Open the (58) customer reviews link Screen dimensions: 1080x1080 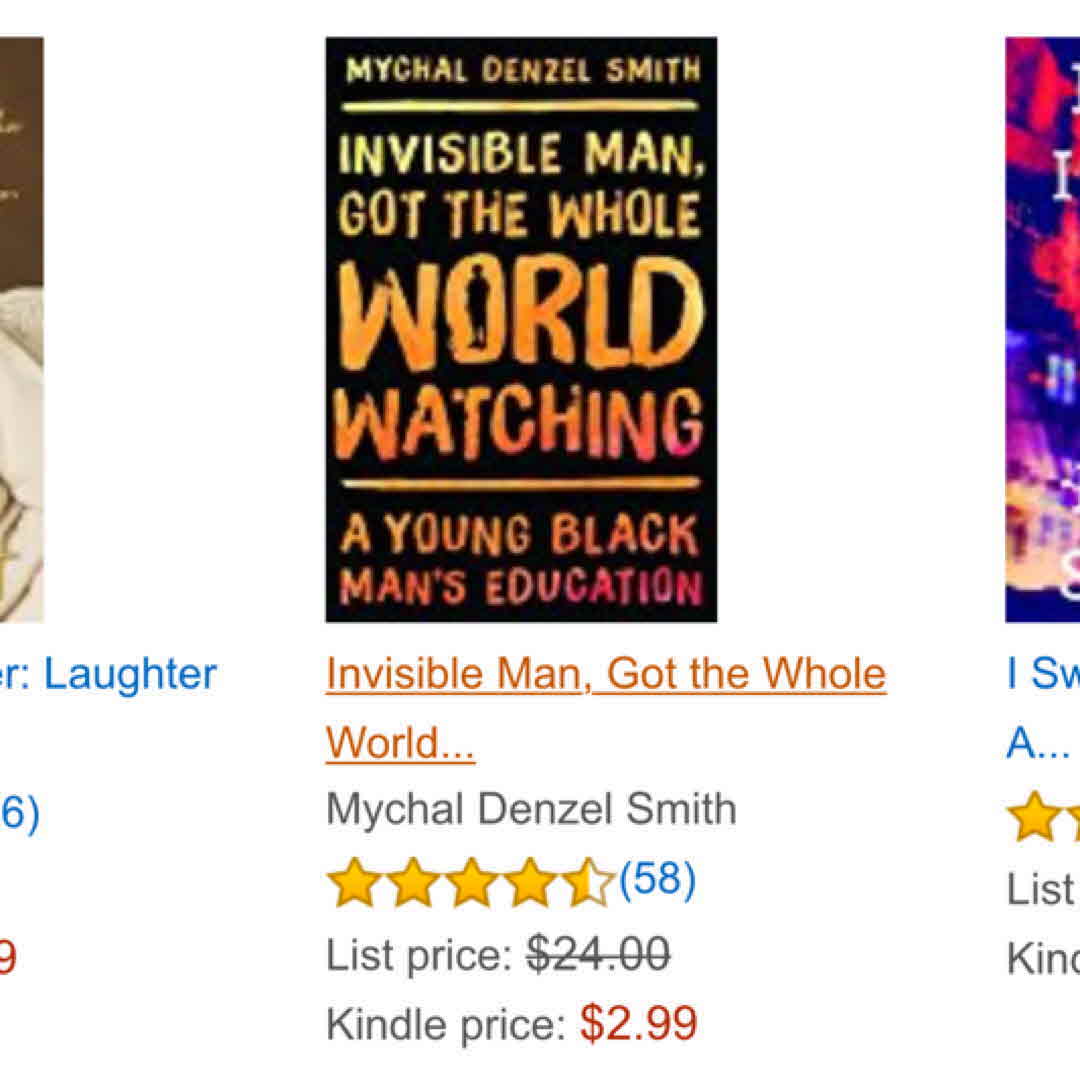(657, 880)
